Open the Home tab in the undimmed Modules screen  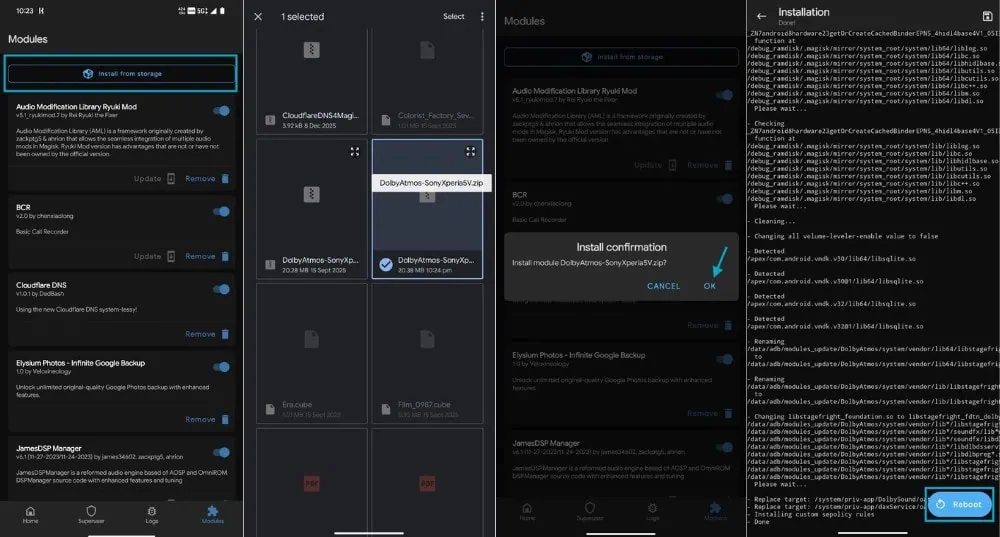30,515
